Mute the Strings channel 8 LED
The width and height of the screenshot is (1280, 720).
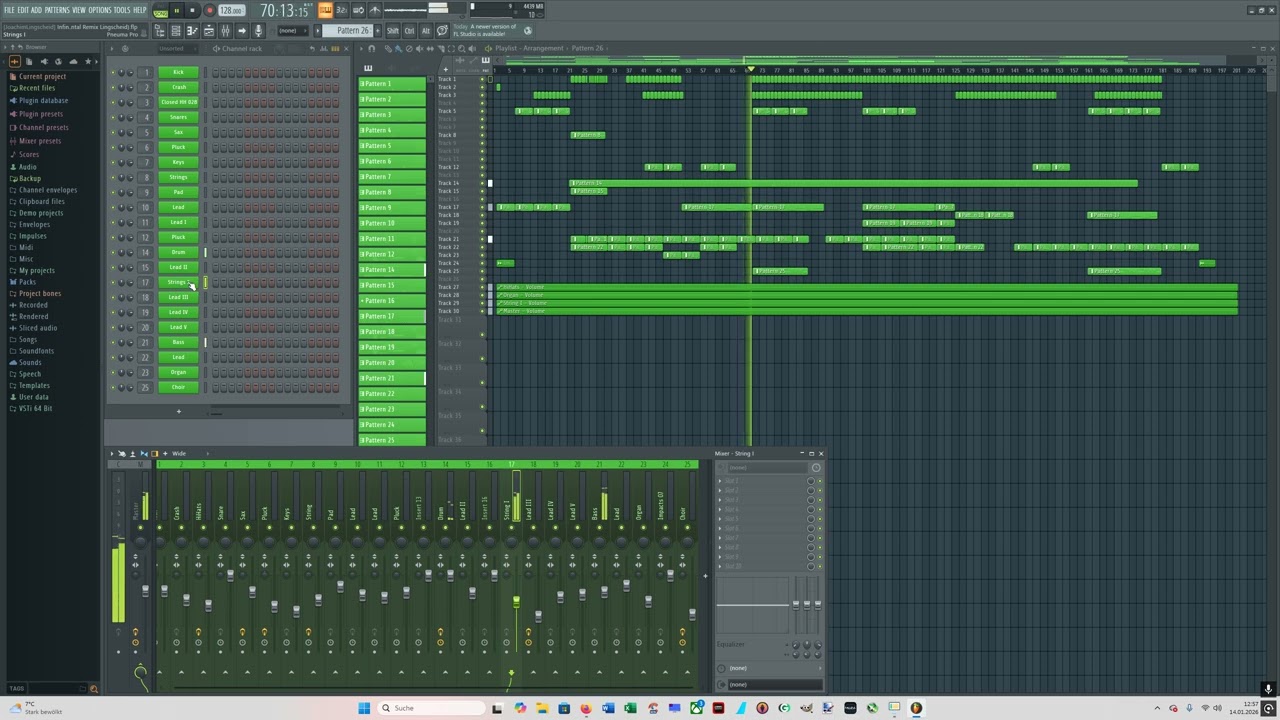point(113,177)
